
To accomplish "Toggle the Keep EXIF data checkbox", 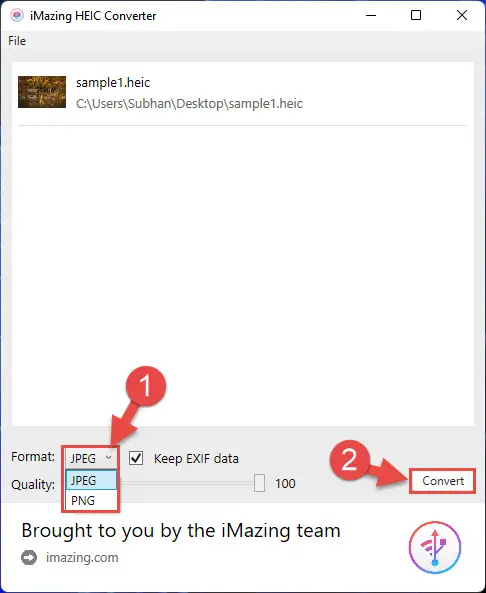I will coord(136,458).
